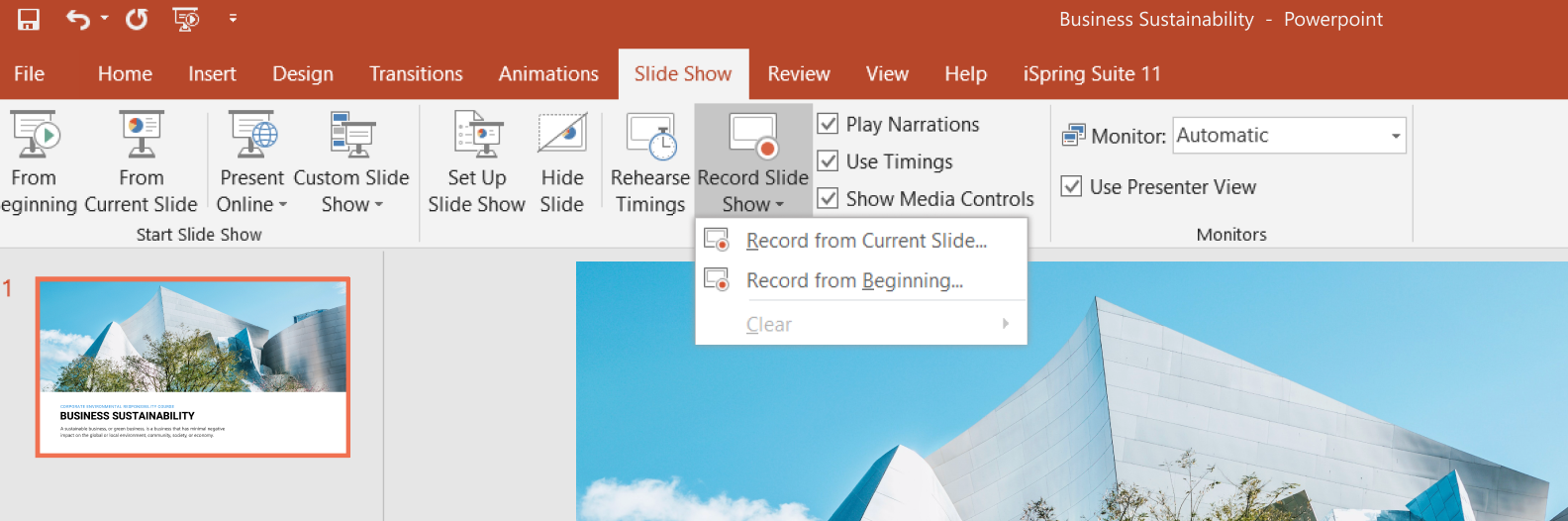Click the Redo/Repeat icon
Viewport: 1568px width, 521px height.
137,19
